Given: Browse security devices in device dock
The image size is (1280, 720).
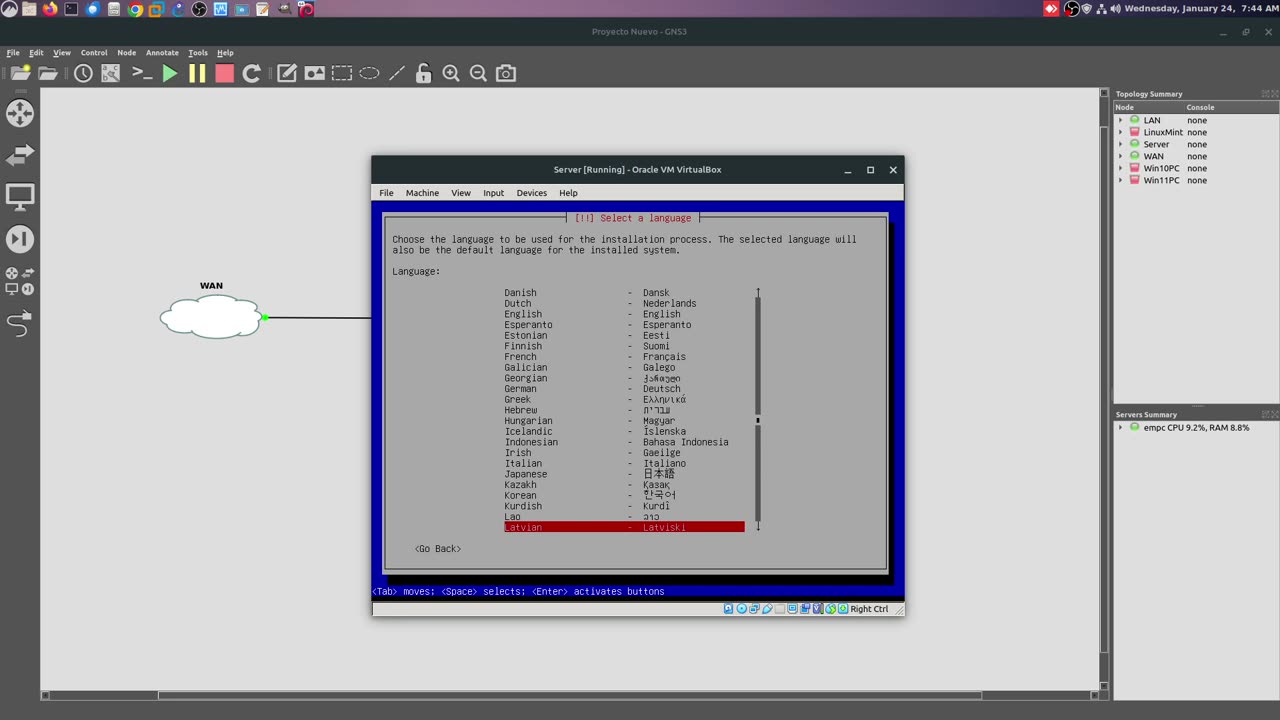Looking at the screenshot, I should coord(20,239).
